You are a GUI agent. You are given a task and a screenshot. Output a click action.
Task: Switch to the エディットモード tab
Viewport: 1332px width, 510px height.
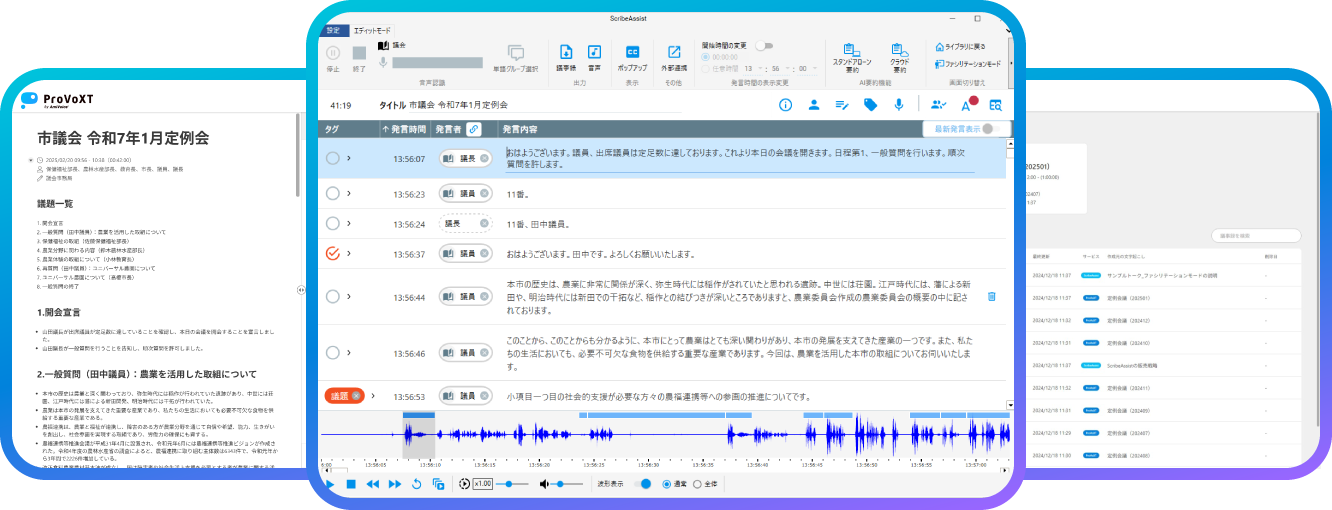(374, 31)
